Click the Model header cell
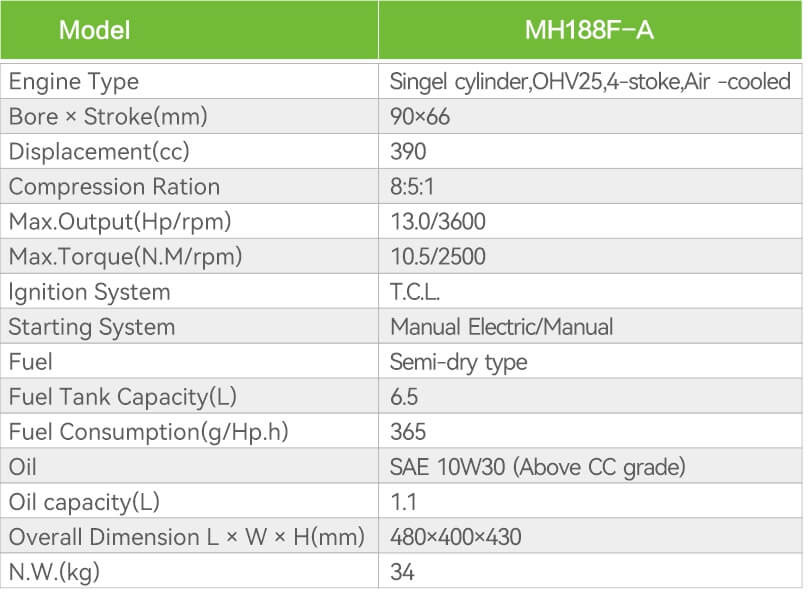The width and height of the screenshot is (808, 595). click(189, 30)
